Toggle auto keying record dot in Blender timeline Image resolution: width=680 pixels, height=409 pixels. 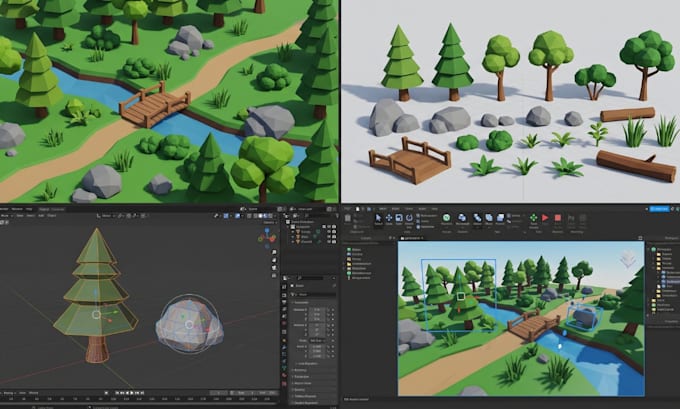pos(106,393)
